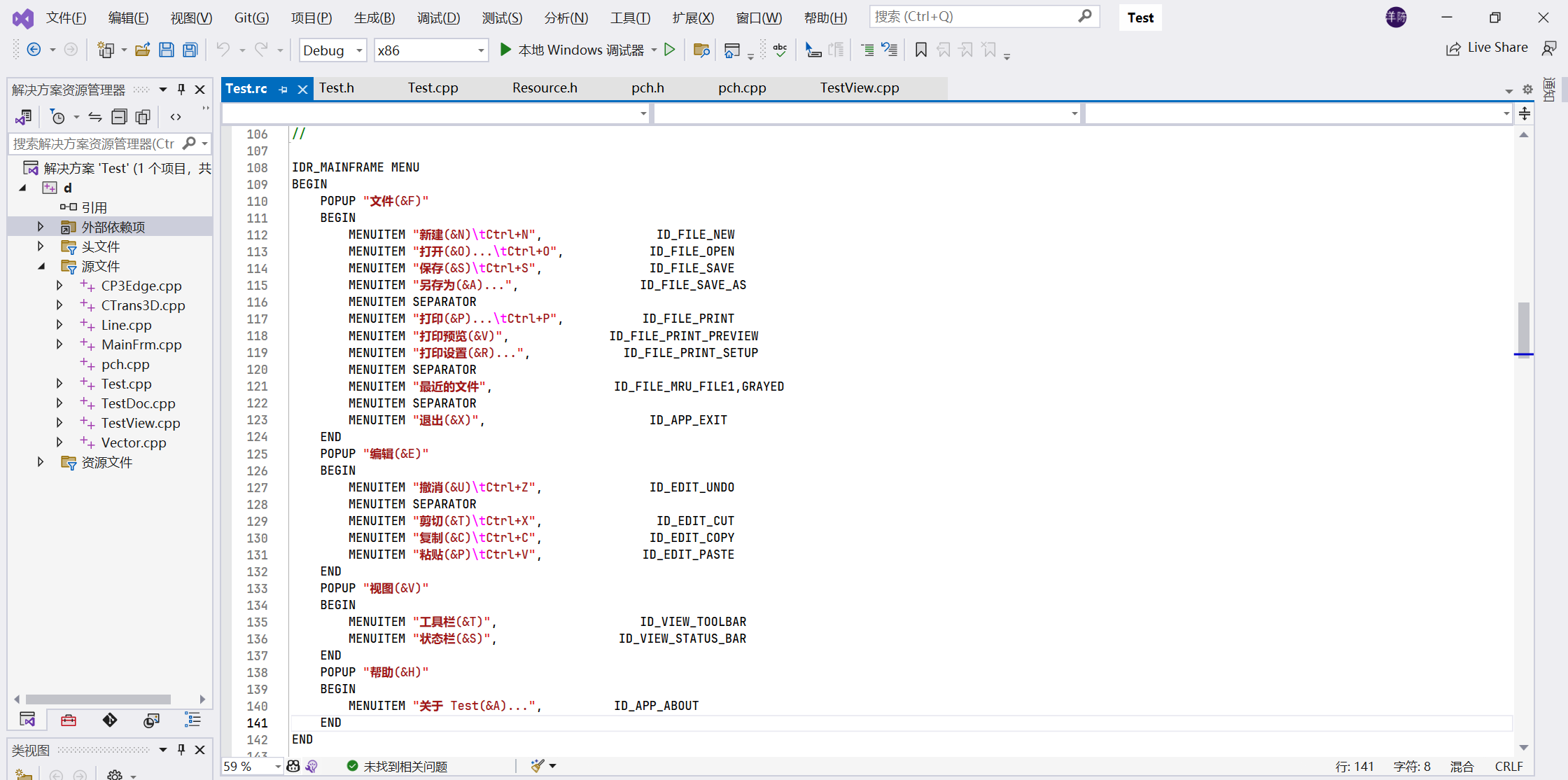Click the Save file icon
1568x780 pixels.
click(x=167, y=48)
